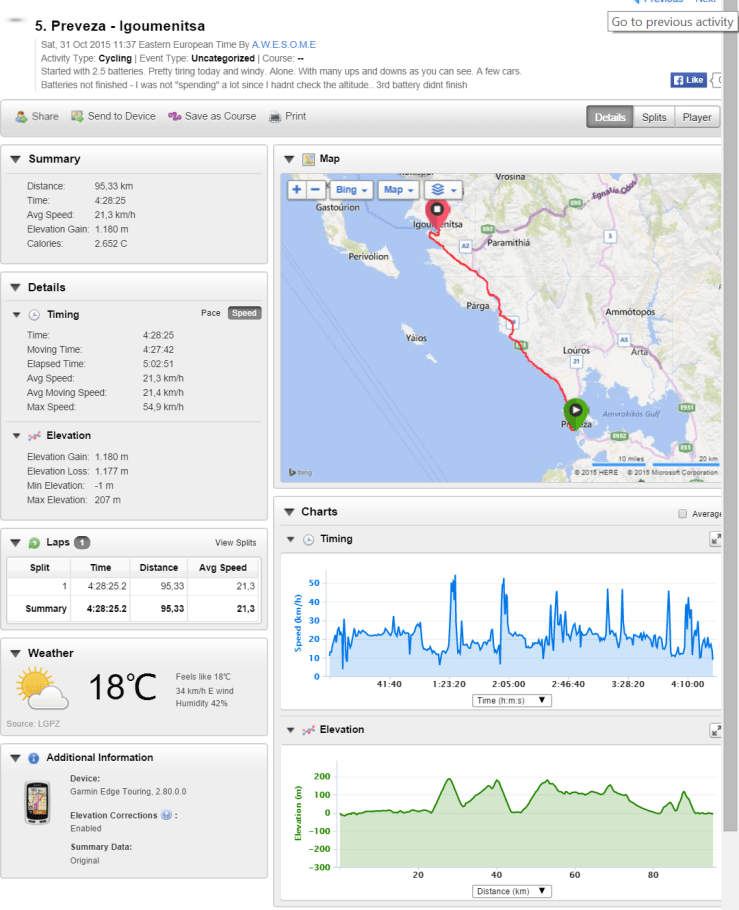The width and height of the screenshot is (739, 910).
Task: Open the View Splits link
Action: click(x=235, y=543)
